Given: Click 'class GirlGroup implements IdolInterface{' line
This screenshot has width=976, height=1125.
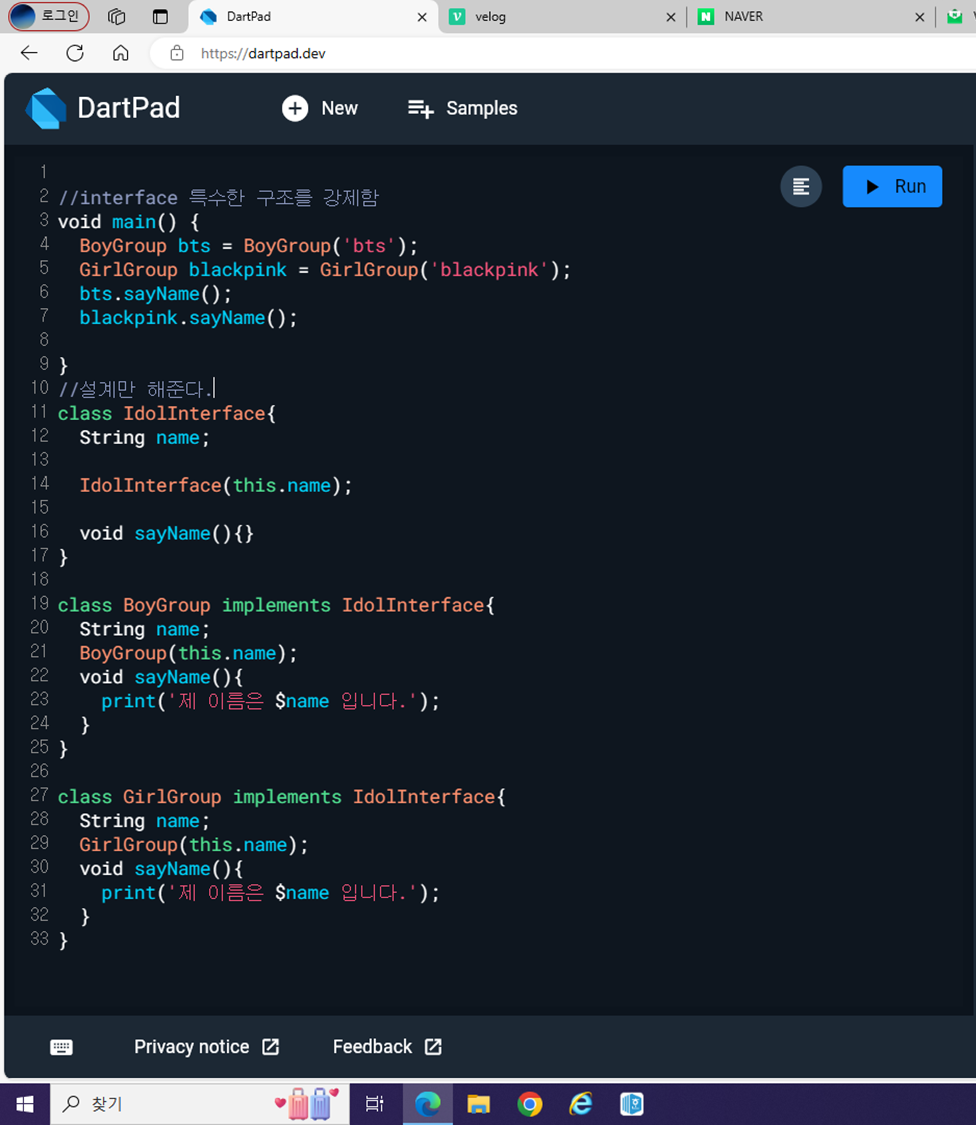Looking at the screenshot, I should click(x=282, y=796).
